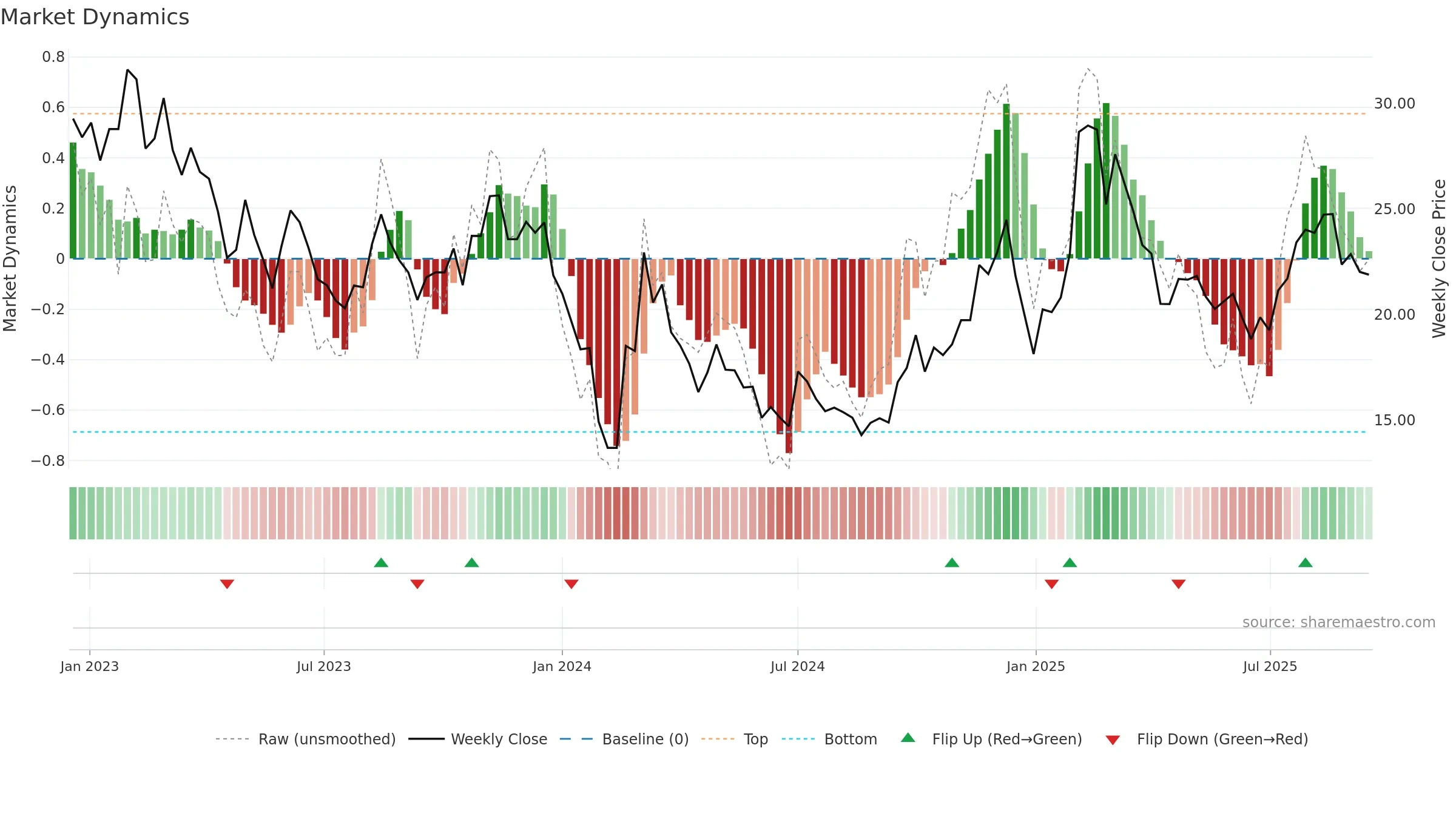Select the Flip Up marker between Jul 2023 and Jan 2024, the later one
This screenshot has width=1456, height=819.
(x=471, y=562)
